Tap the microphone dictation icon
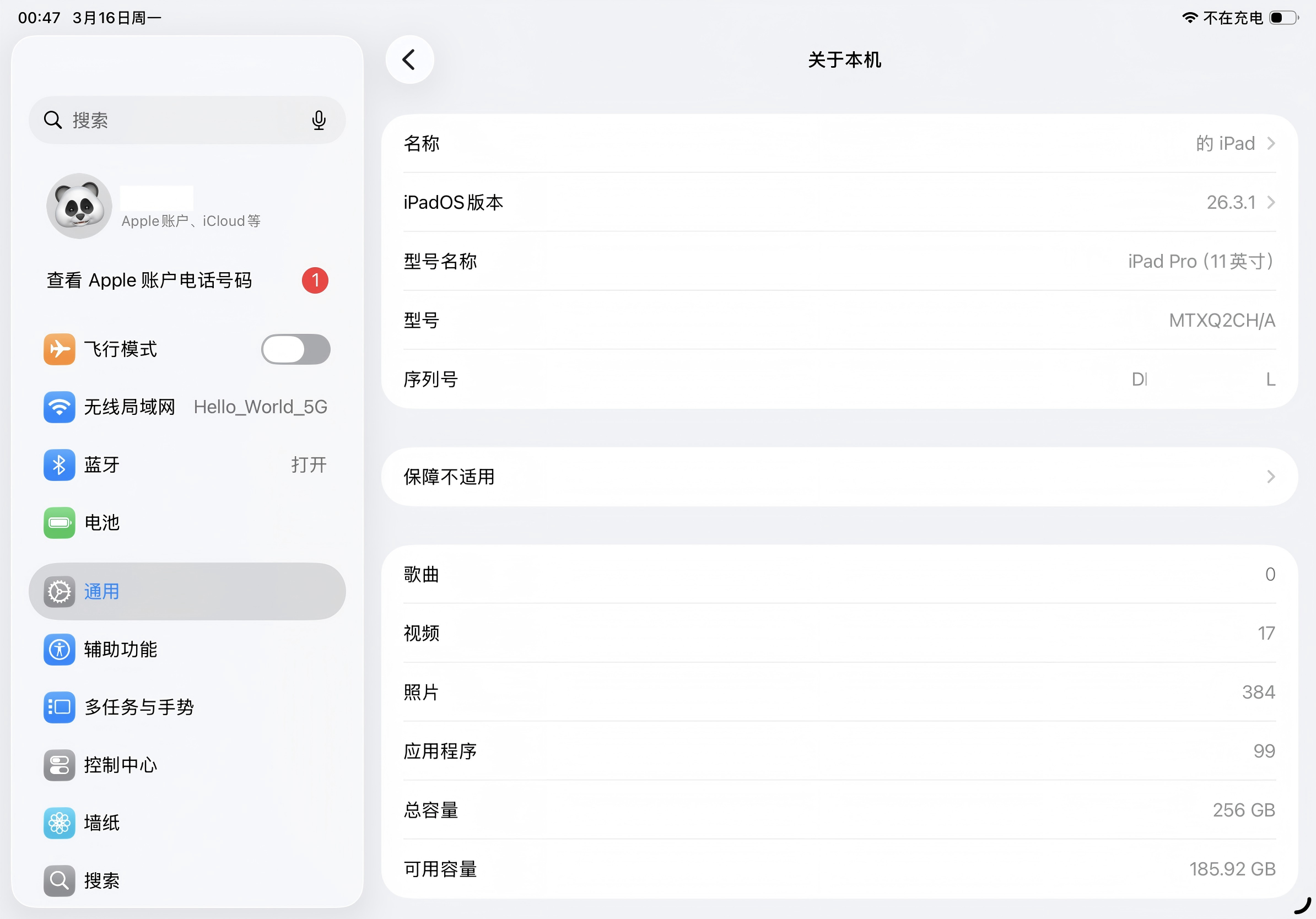Image resolution: width=1316 pixels, height=919 pixels. pyautogui.click(x=319, y=120)
